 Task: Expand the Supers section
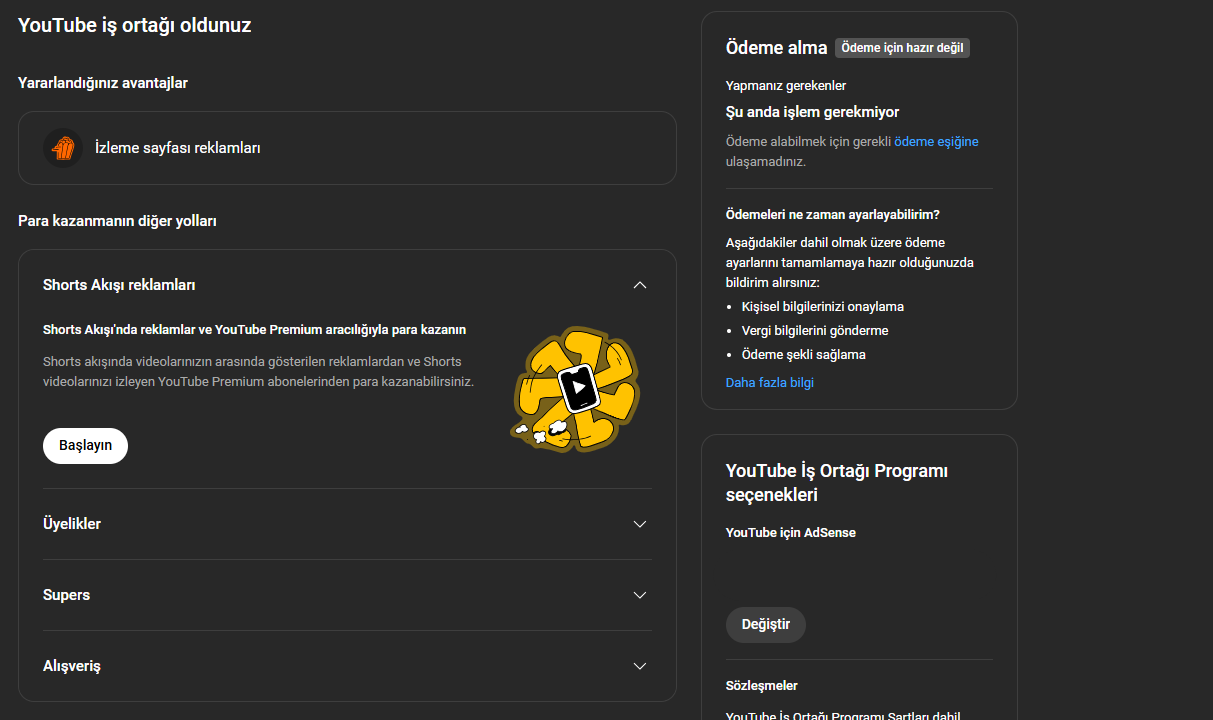point(640,595)
